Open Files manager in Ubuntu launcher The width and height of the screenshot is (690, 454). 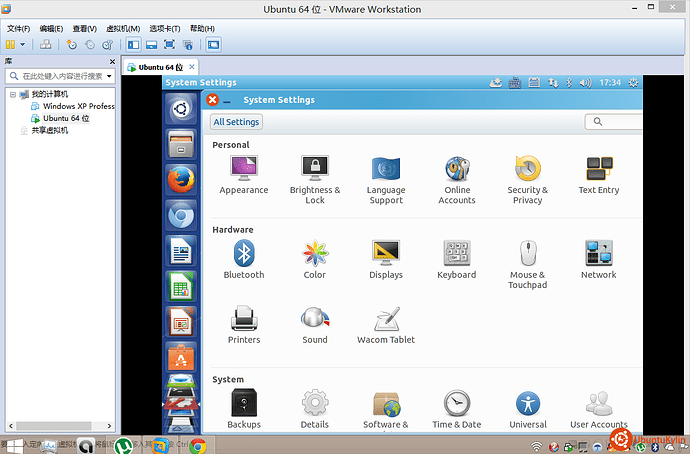click(x=181, y=144)
